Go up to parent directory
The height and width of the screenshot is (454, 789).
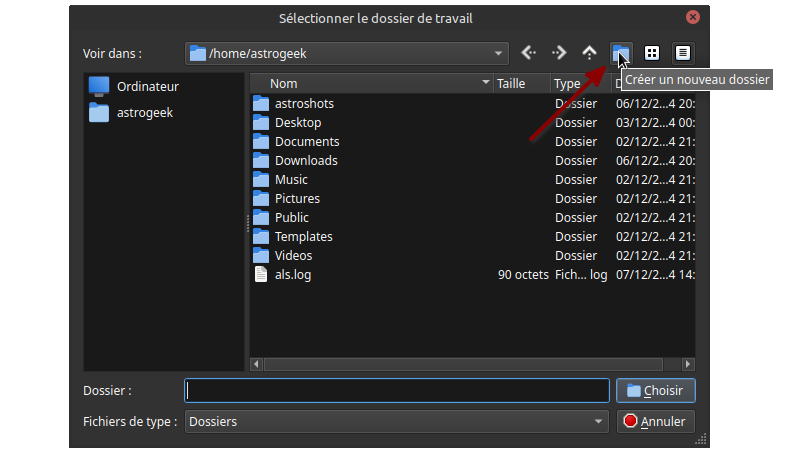[x=590, y=53]
